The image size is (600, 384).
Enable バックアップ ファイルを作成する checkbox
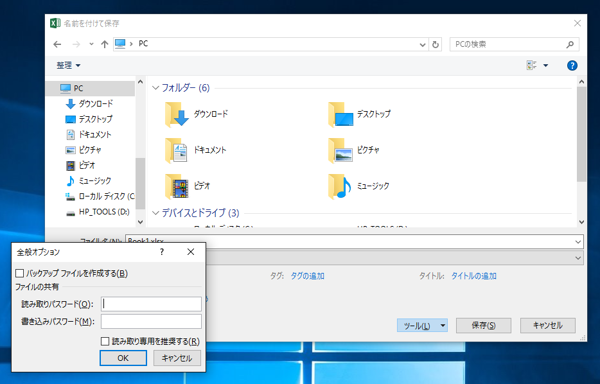click(x=20, y=273)
